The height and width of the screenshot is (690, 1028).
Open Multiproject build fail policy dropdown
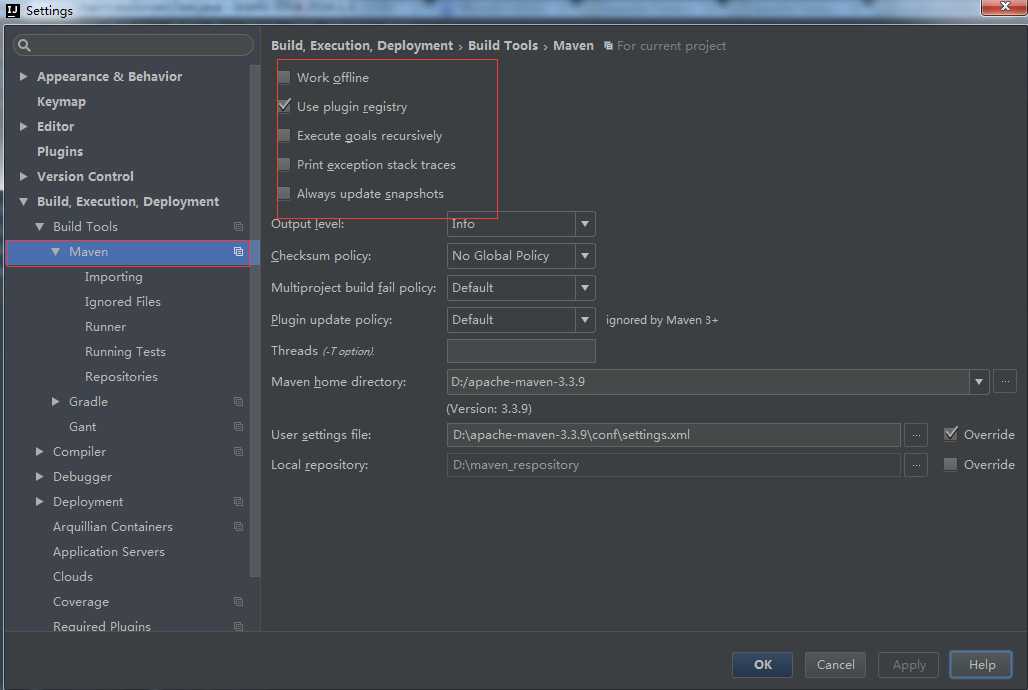pyautogui.click(x=521, y=288)
